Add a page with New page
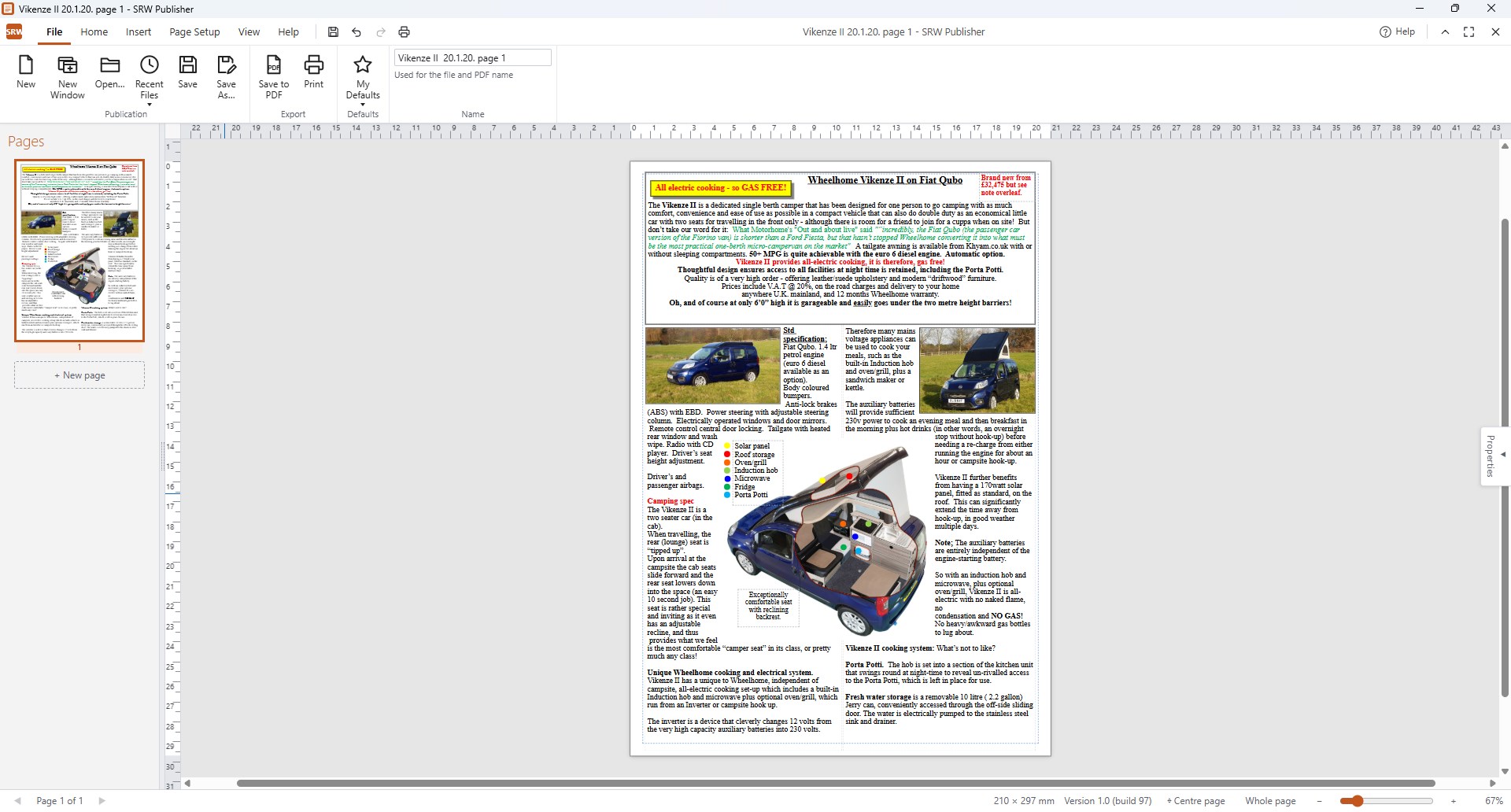Image resolution: width=1511 pixels, height=812 pixels. [x=79, y=375]
